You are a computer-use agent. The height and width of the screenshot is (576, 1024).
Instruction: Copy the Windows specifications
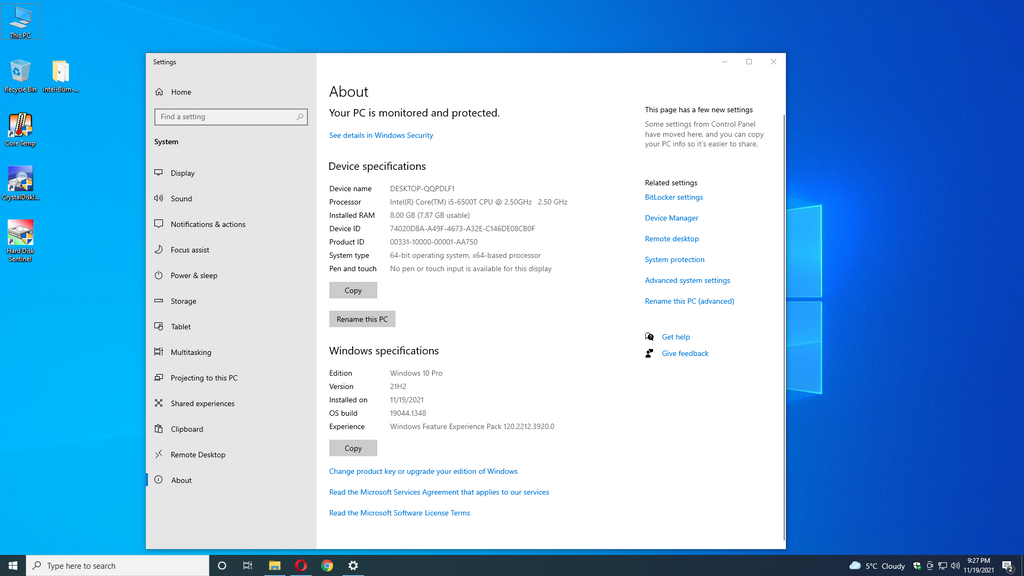[x=353, y=448]
